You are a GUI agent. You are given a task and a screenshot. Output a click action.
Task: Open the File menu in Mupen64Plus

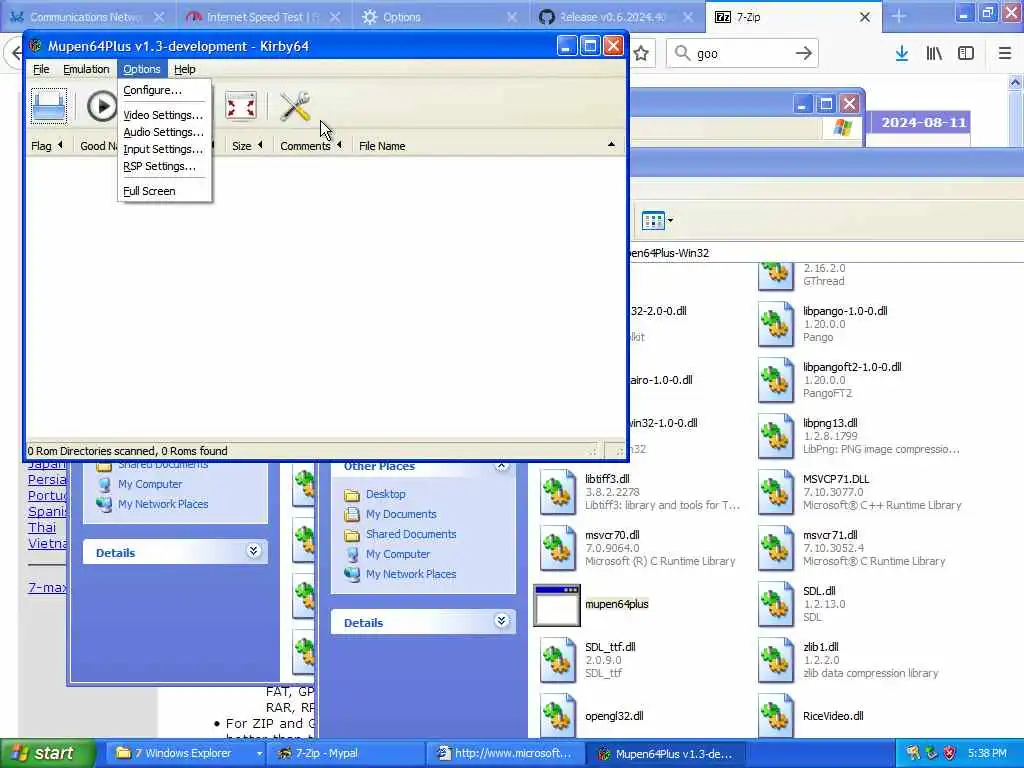[x=41, y=69]
